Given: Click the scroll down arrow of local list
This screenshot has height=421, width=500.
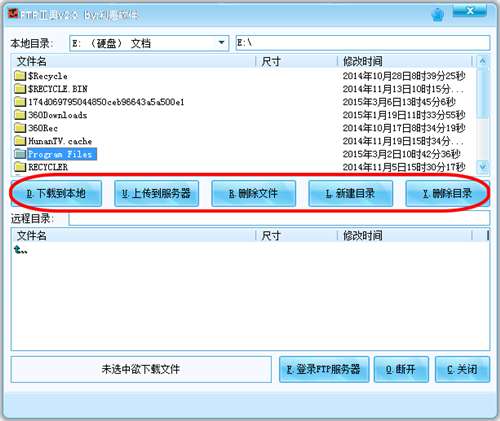Looking at the screenshot, I should coord(482,167).
